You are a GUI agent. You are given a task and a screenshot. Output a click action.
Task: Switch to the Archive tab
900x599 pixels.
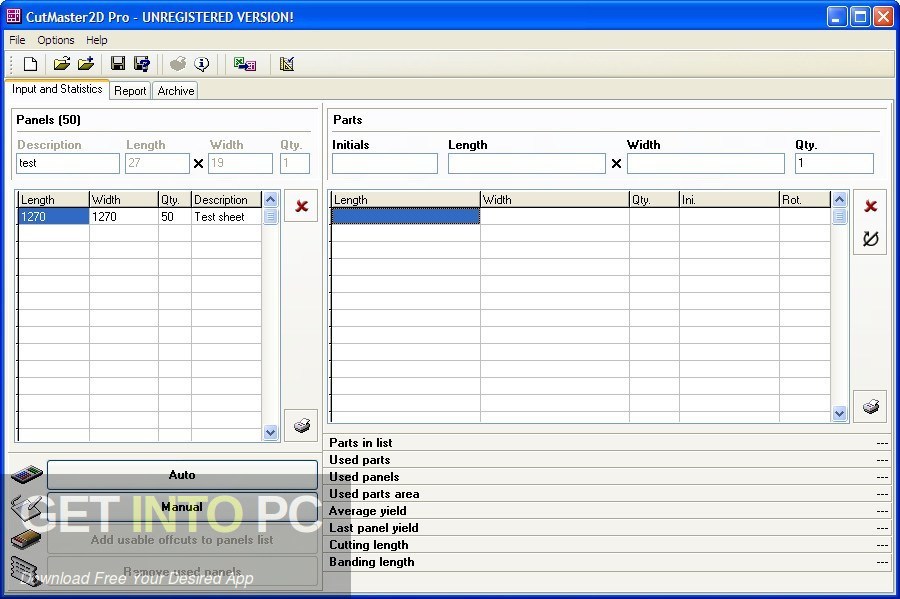(x=176, y=91)
